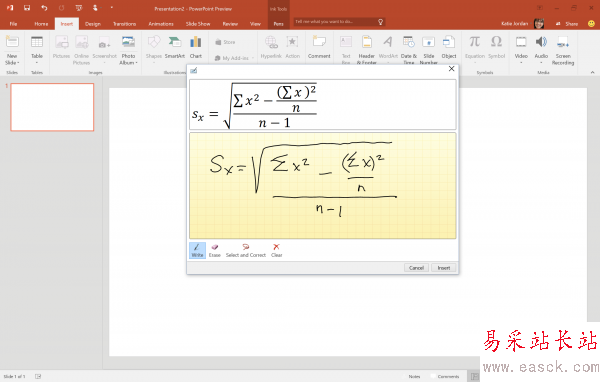Clear the ink equation canvas
The height and width of the screenshot is (382, 600).
tap(276, 250)
